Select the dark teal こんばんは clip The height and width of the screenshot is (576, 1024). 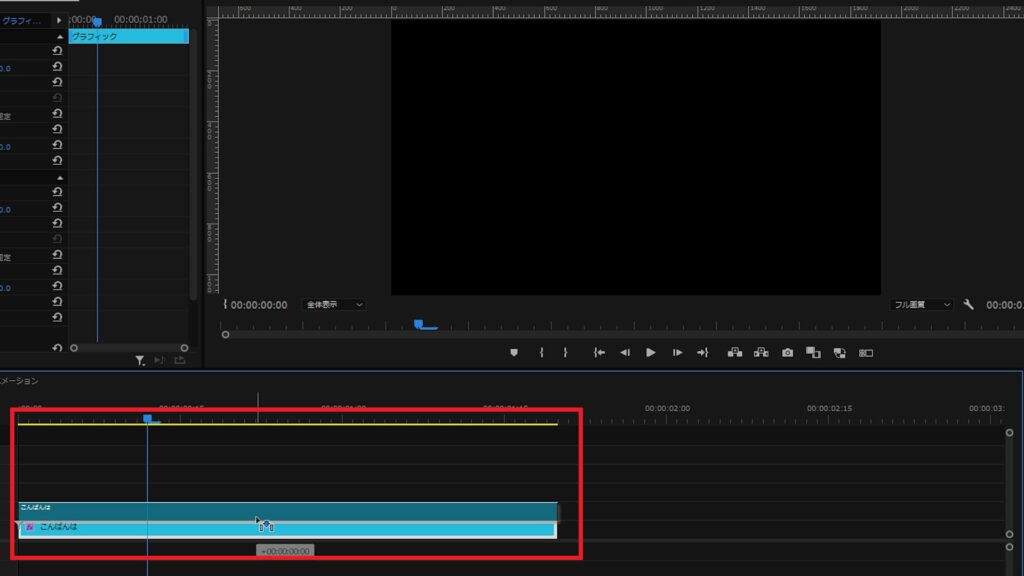click(x=288, y=511)
